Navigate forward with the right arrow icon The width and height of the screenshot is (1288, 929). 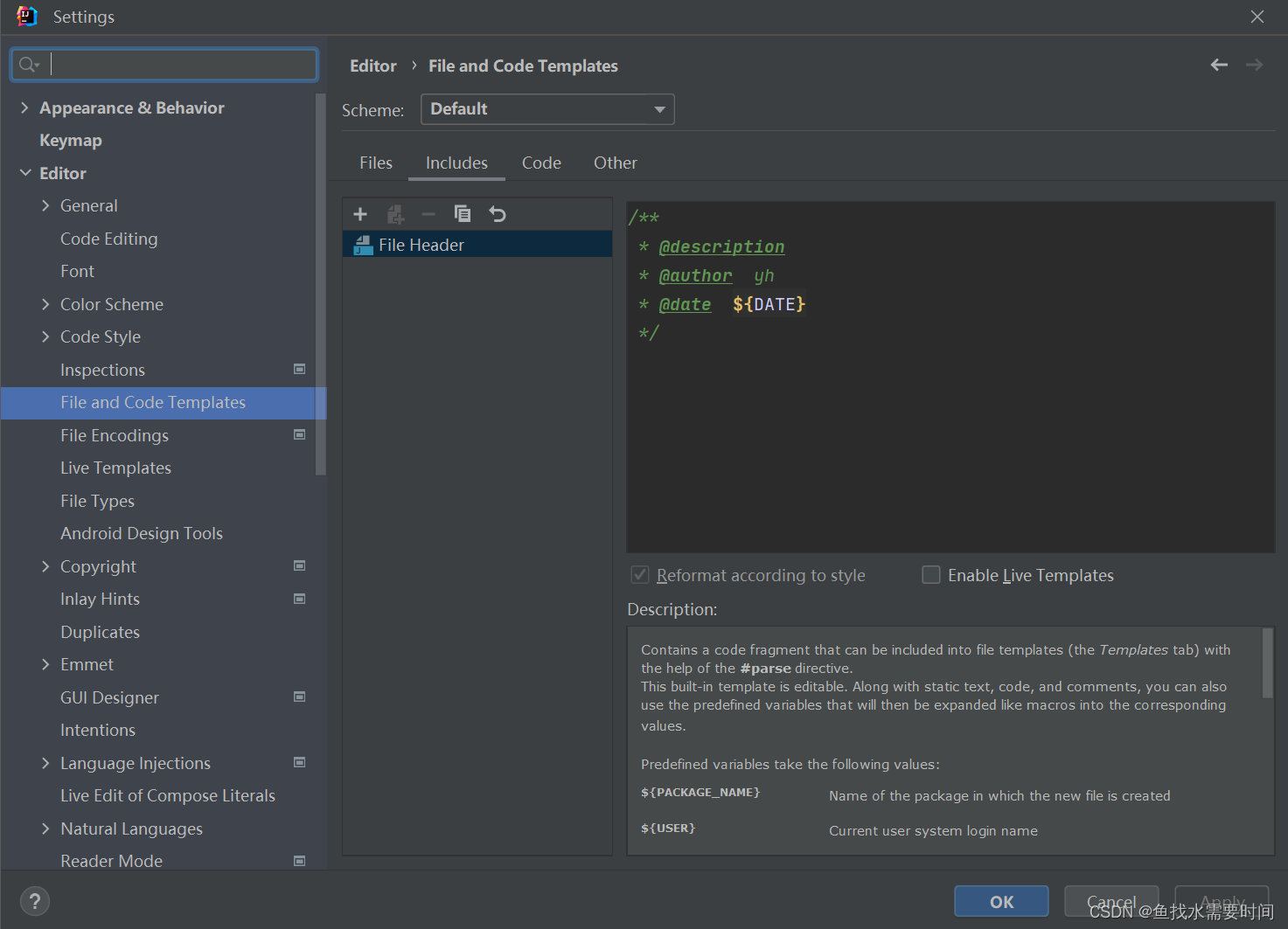pyautogui.click(x=1254, y=65)
